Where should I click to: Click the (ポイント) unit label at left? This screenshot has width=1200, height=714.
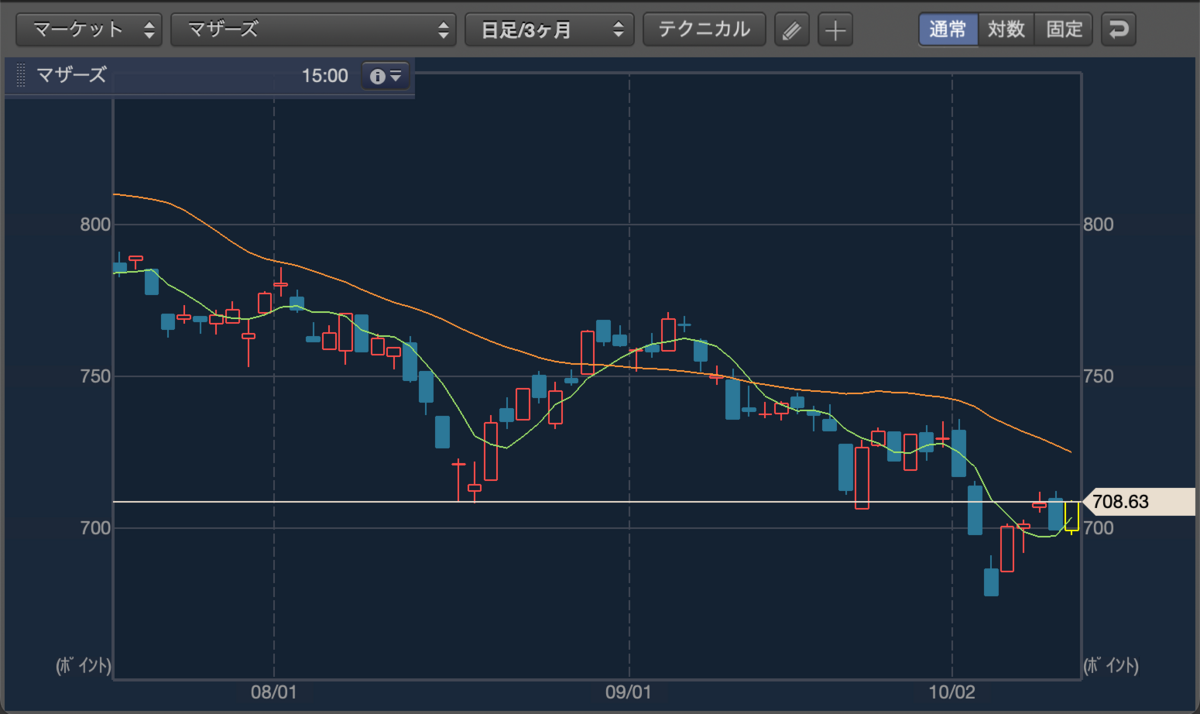tap(83, 665)
